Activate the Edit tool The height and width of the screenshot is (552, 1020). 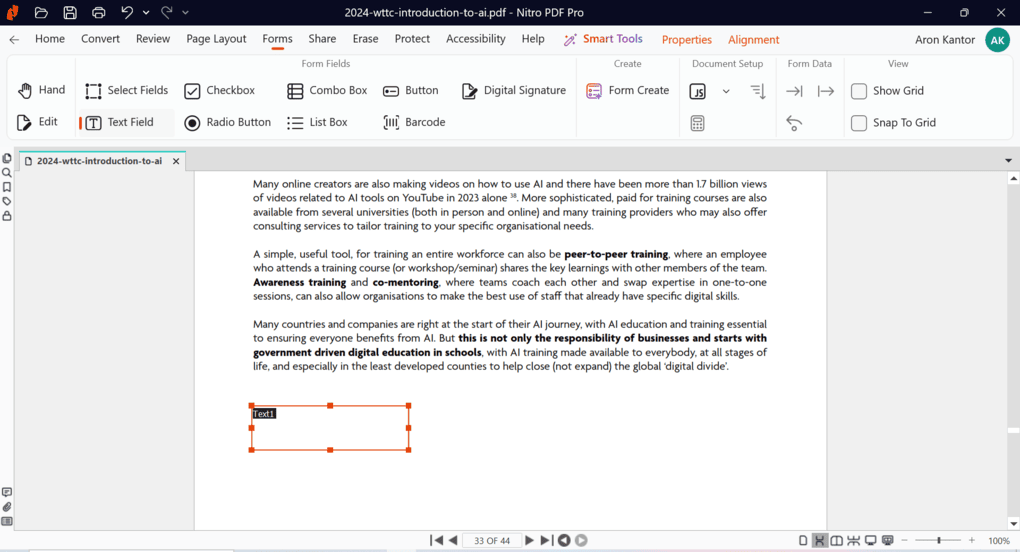[x=37, y=122]
